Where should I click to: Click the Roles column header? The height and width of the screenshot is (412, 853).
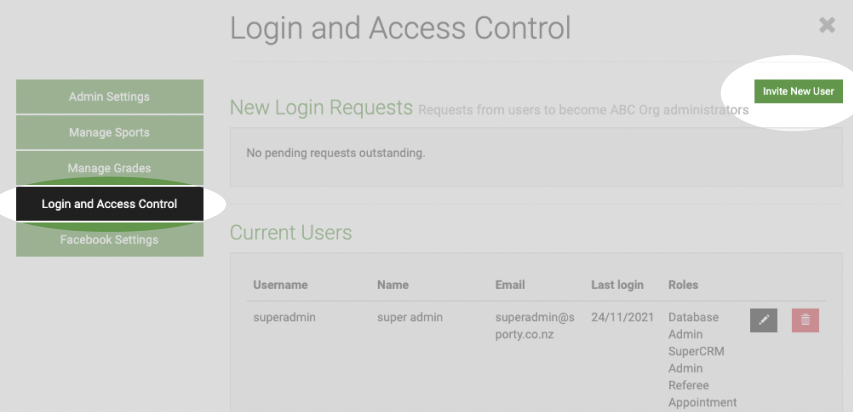[683, 285]
